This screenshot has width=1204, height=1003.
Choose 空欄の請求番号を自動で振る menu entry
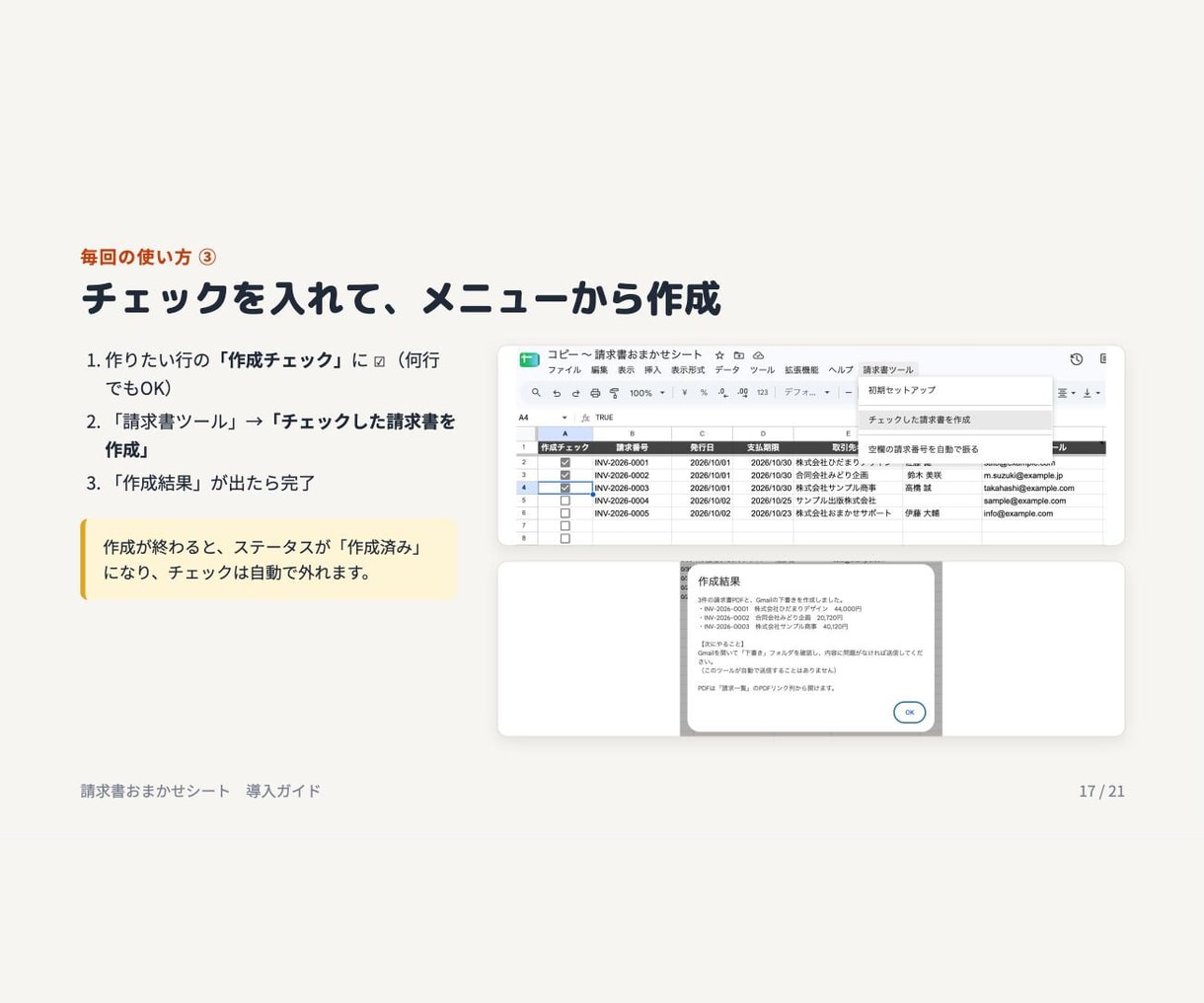click(955, 449)
